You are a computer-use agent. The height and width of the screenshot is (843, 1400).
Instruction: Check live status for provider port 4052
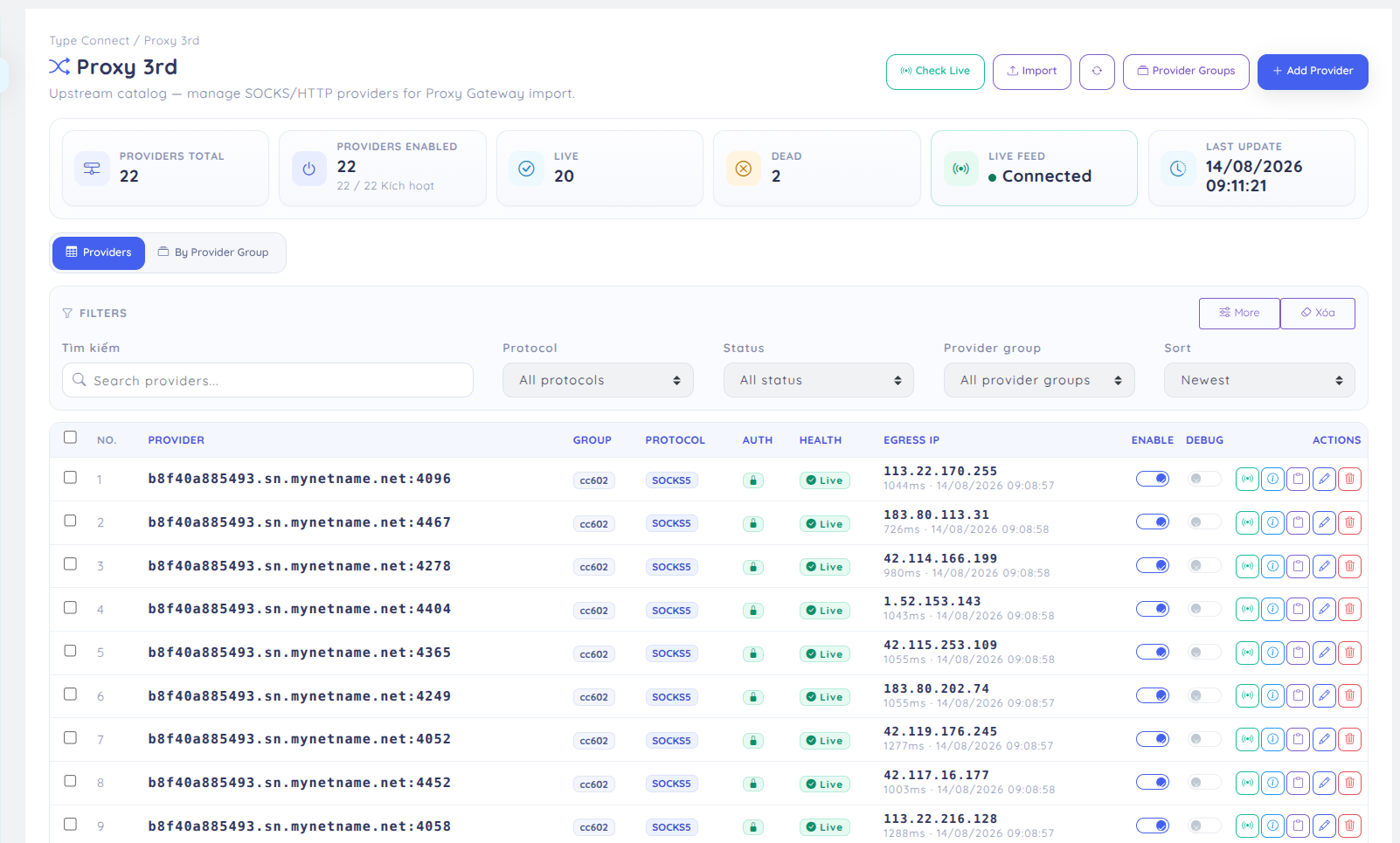click(x=1247, y=739)
